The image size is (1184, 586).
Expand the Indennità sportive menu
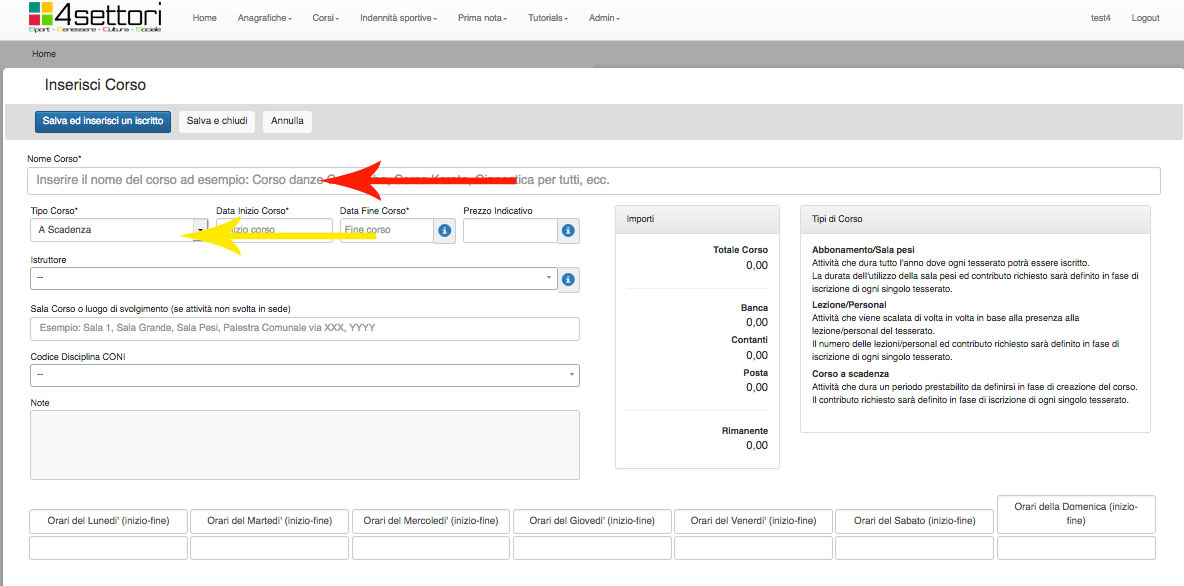[398, 18]
